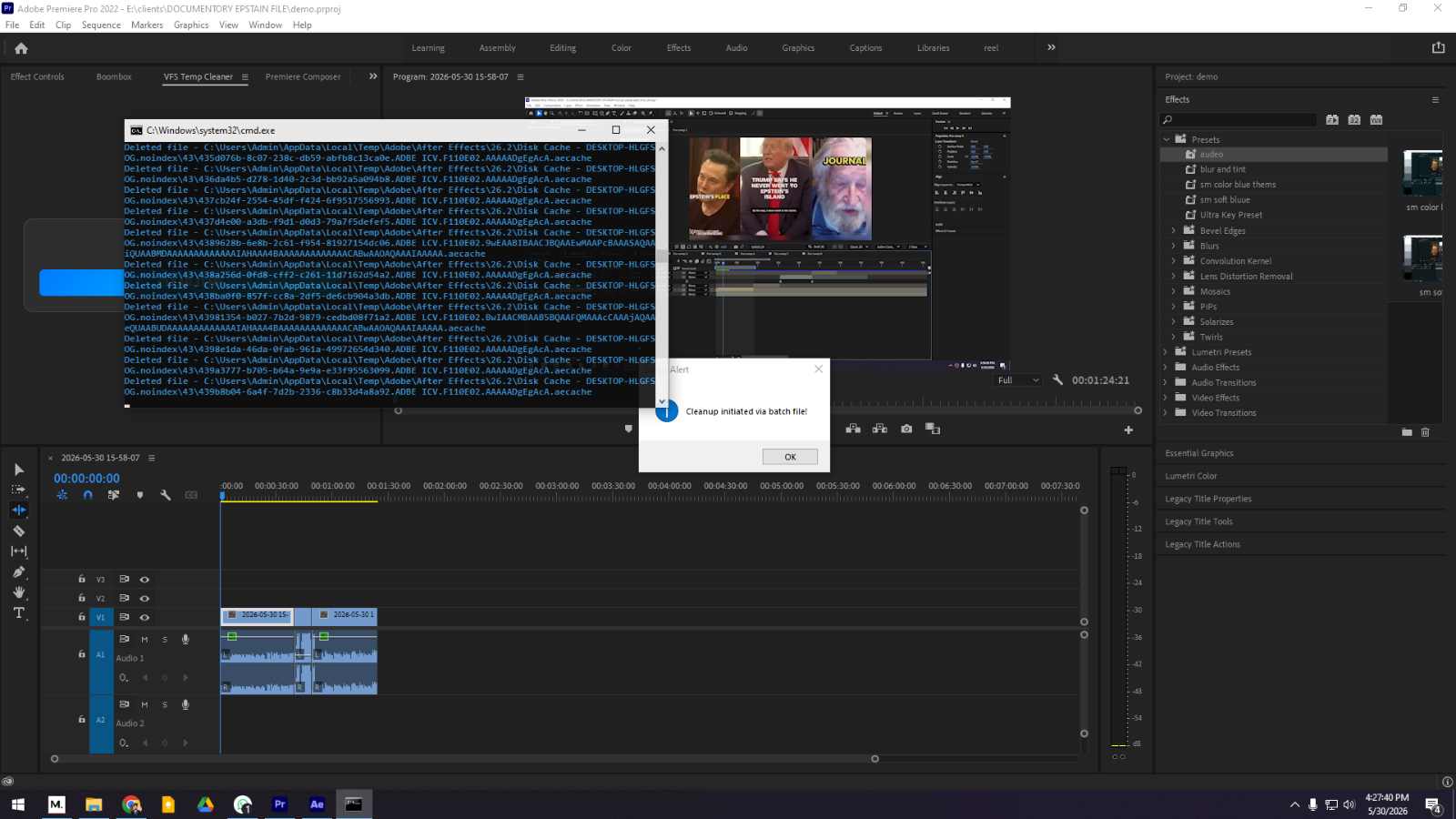Screen dimensions: 1456x819
Task: Toggle Linked Selection in timeline
Action: click(x=114, y=495)
